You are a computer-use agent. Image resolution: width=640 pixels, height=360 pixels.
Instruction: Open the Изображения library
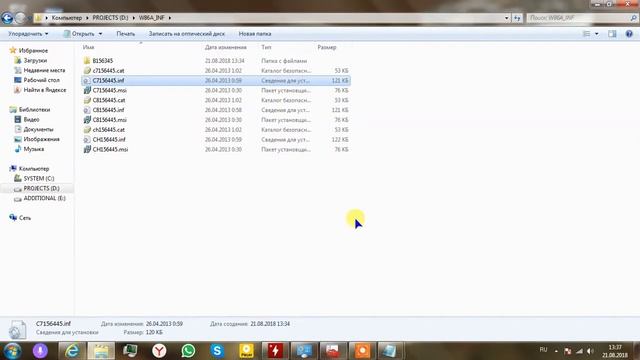point(41,139)
